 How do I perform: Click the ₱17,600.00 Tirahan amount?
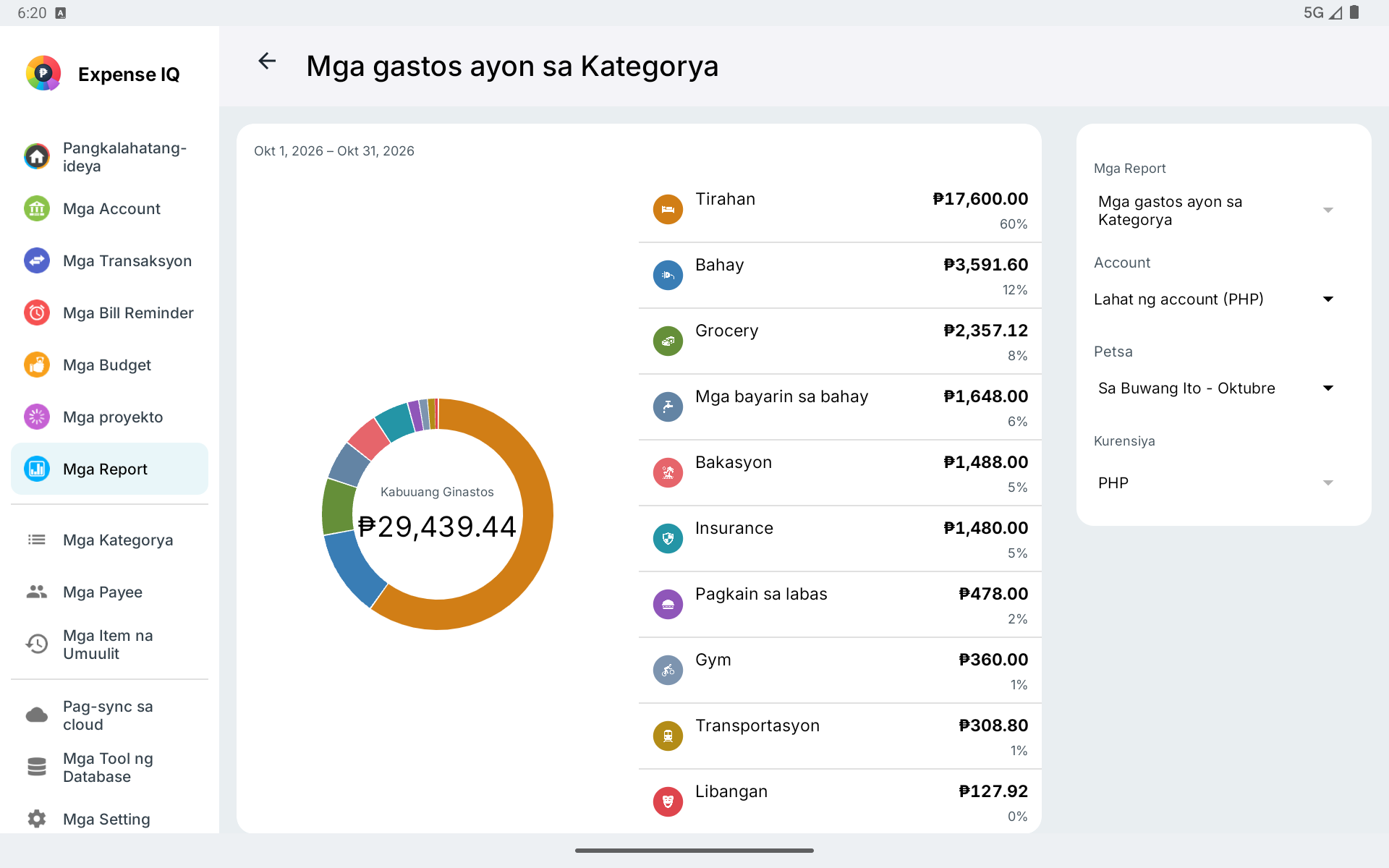tap(980, 199)
